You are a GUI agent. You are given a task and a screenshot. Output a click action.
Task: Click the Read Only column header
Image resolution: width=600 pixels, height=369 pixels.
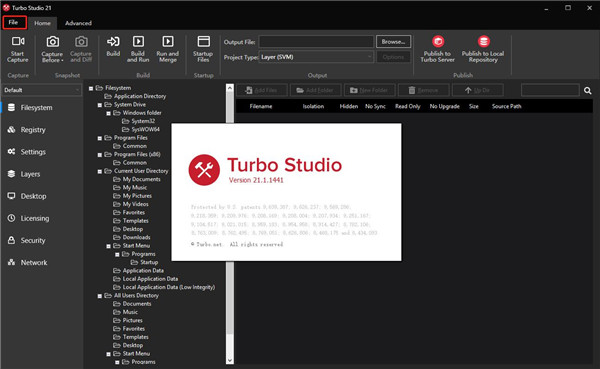(408, 106)
